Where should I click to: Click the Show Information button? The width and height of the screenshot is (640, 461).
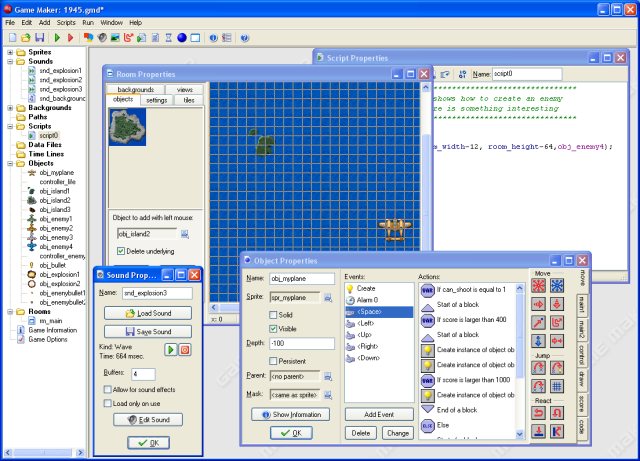point(291,414)
